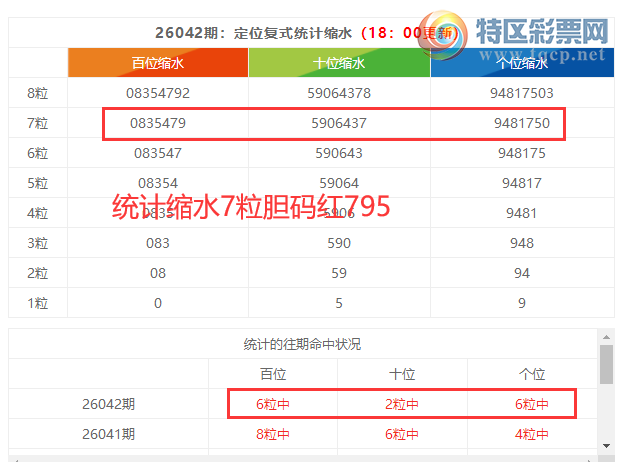Select the cell value 59064
The width and height of the screenshot is (618, 462).
coord(339,183)
